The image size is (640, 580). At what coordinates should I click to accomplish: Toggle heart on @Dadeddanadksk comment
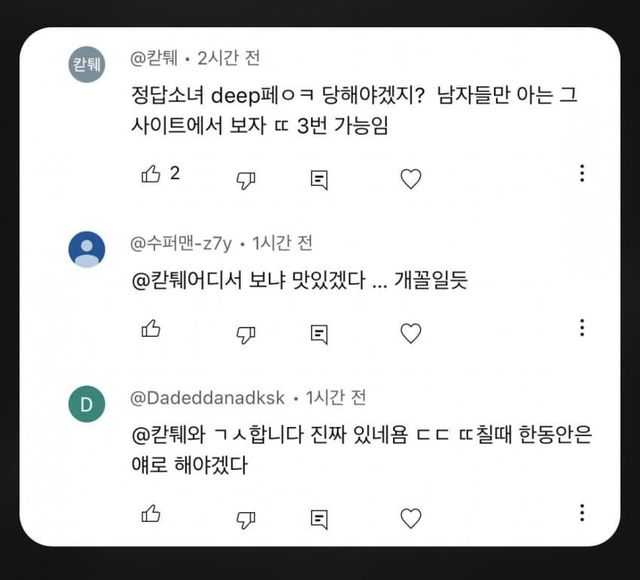point(410,518)
